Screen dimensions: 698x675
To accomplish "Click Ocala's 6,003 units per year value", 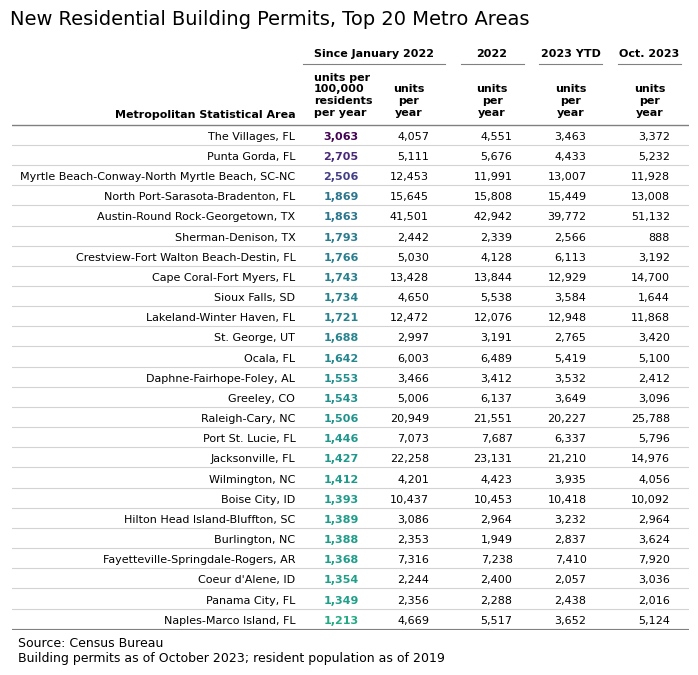I will (x=413, y=358).
